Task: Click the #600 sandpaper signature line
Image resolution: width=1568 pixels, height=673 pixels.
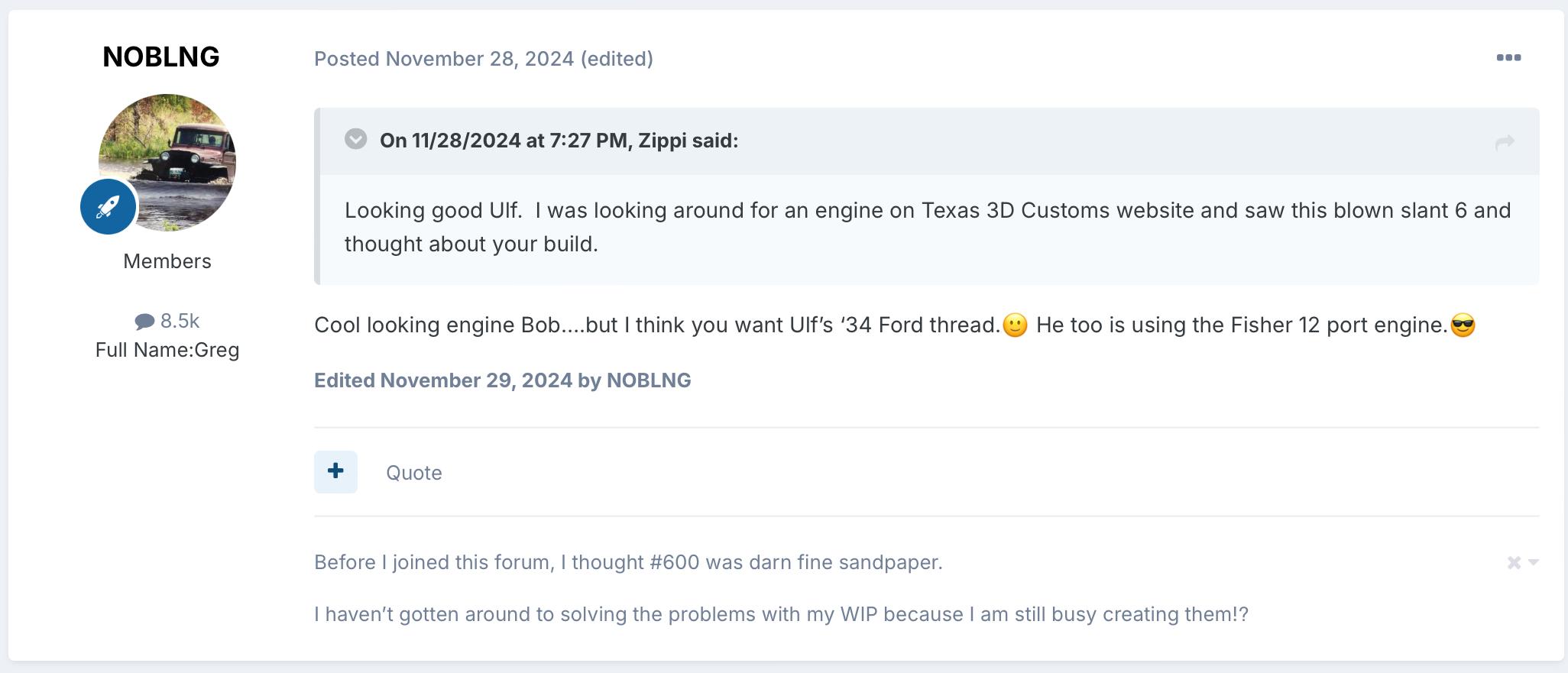Action: (x=628, y=562)
